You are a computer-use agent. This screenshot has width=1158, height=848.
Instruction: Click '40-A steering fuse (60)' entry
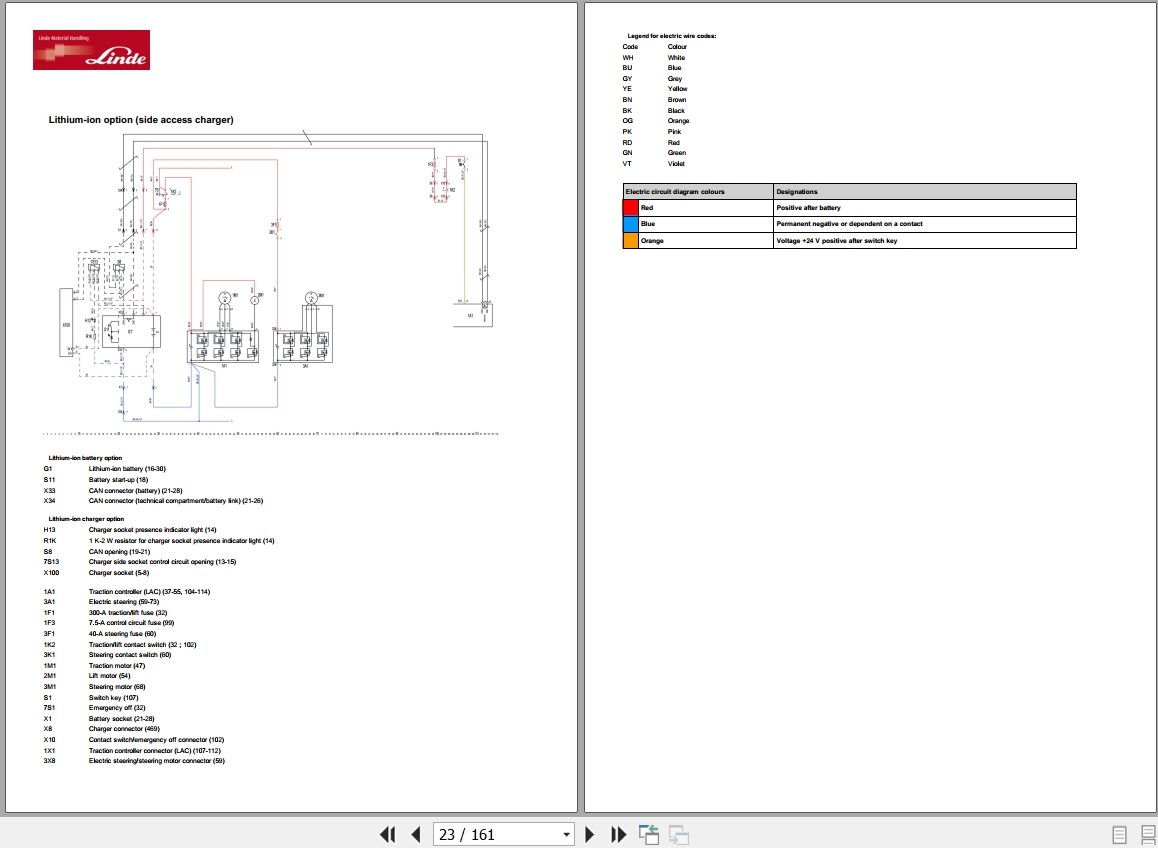pos(123,634)
